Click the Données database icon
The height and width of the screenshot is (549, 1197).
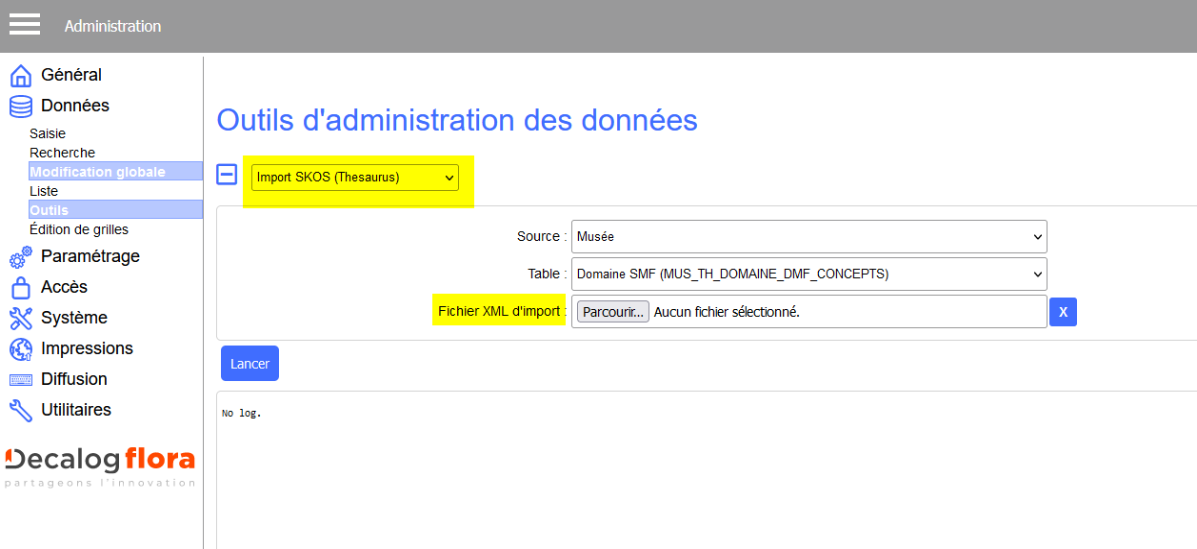[x=21, y=106]
